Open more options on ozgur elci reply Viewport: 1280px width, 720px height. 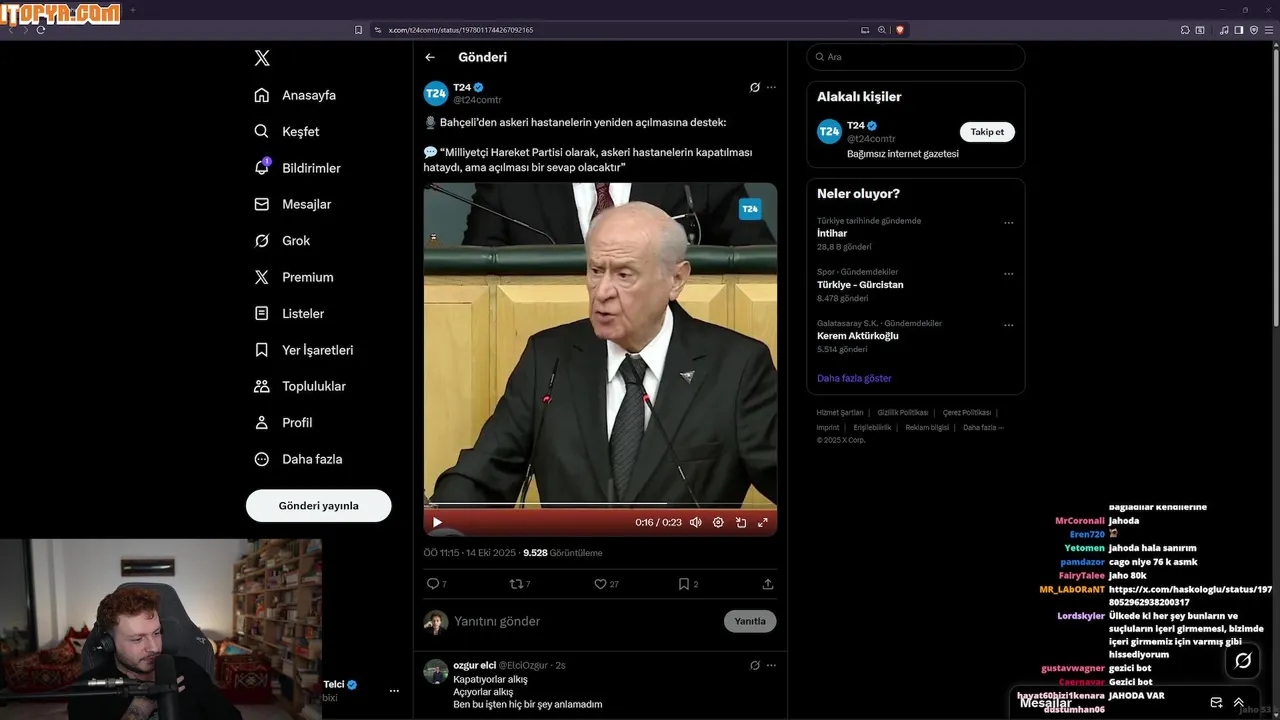point(771,665)
